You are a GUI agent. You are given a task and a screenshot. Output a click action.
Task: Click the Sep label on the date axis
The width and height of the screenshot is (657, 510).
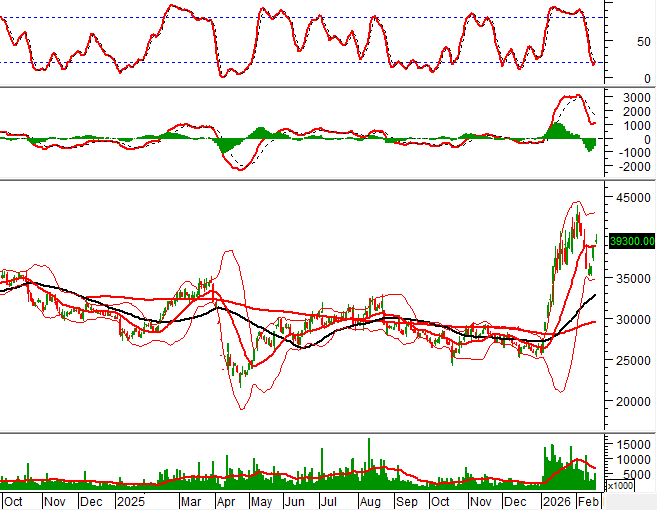pyautogui.click(x=406, y=500)
